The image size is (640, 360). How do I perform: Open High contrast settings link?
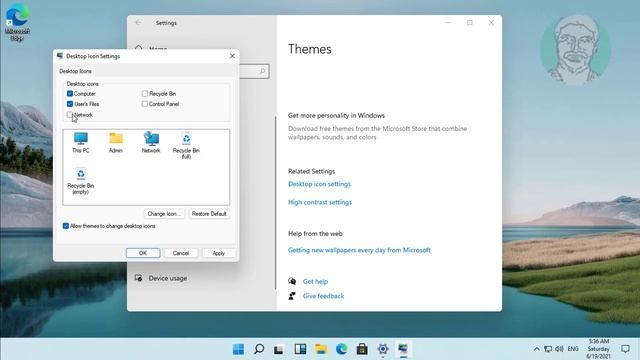pos(320,202)
